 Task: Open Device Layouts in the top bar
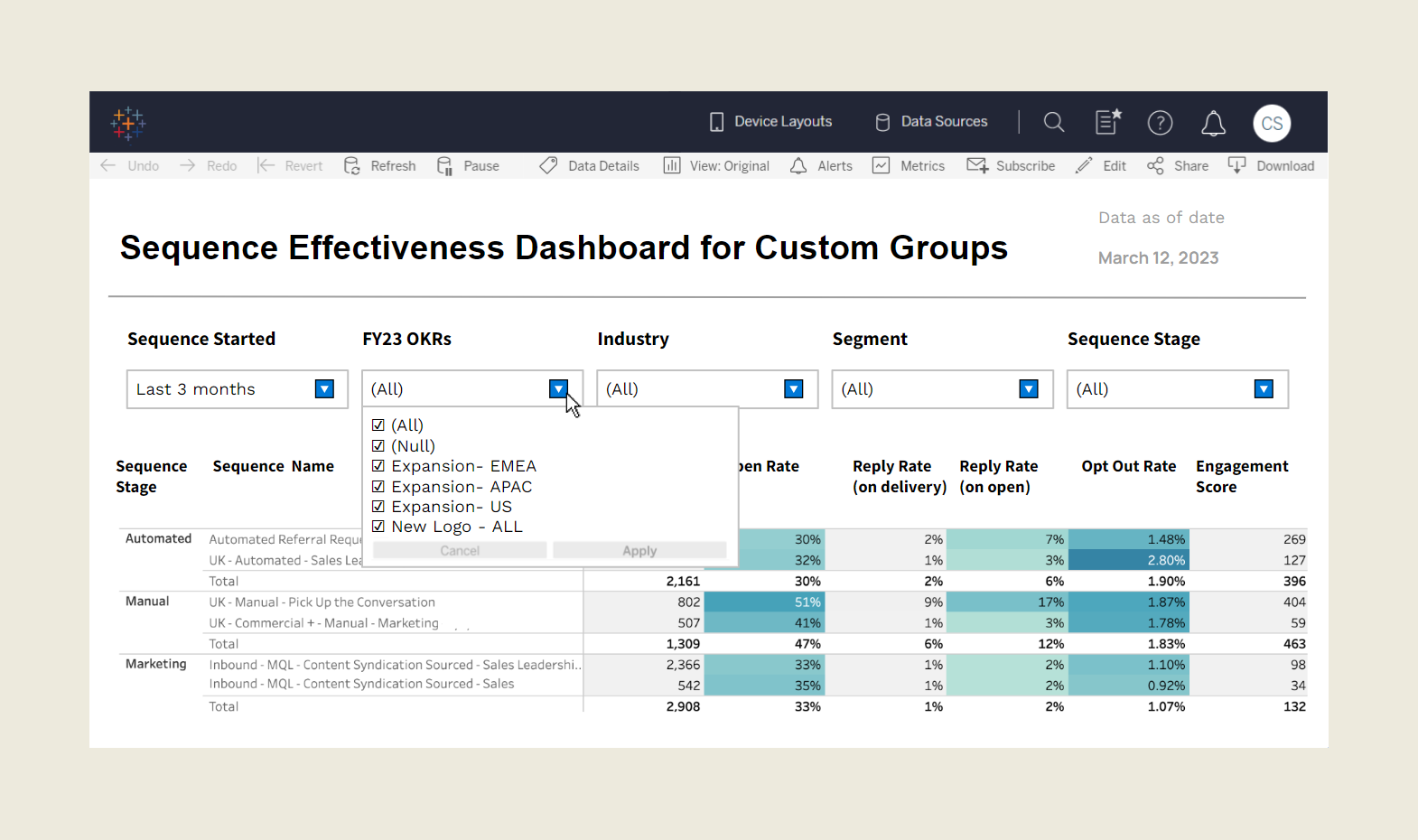pyautogui.click(x=770, y=122)
